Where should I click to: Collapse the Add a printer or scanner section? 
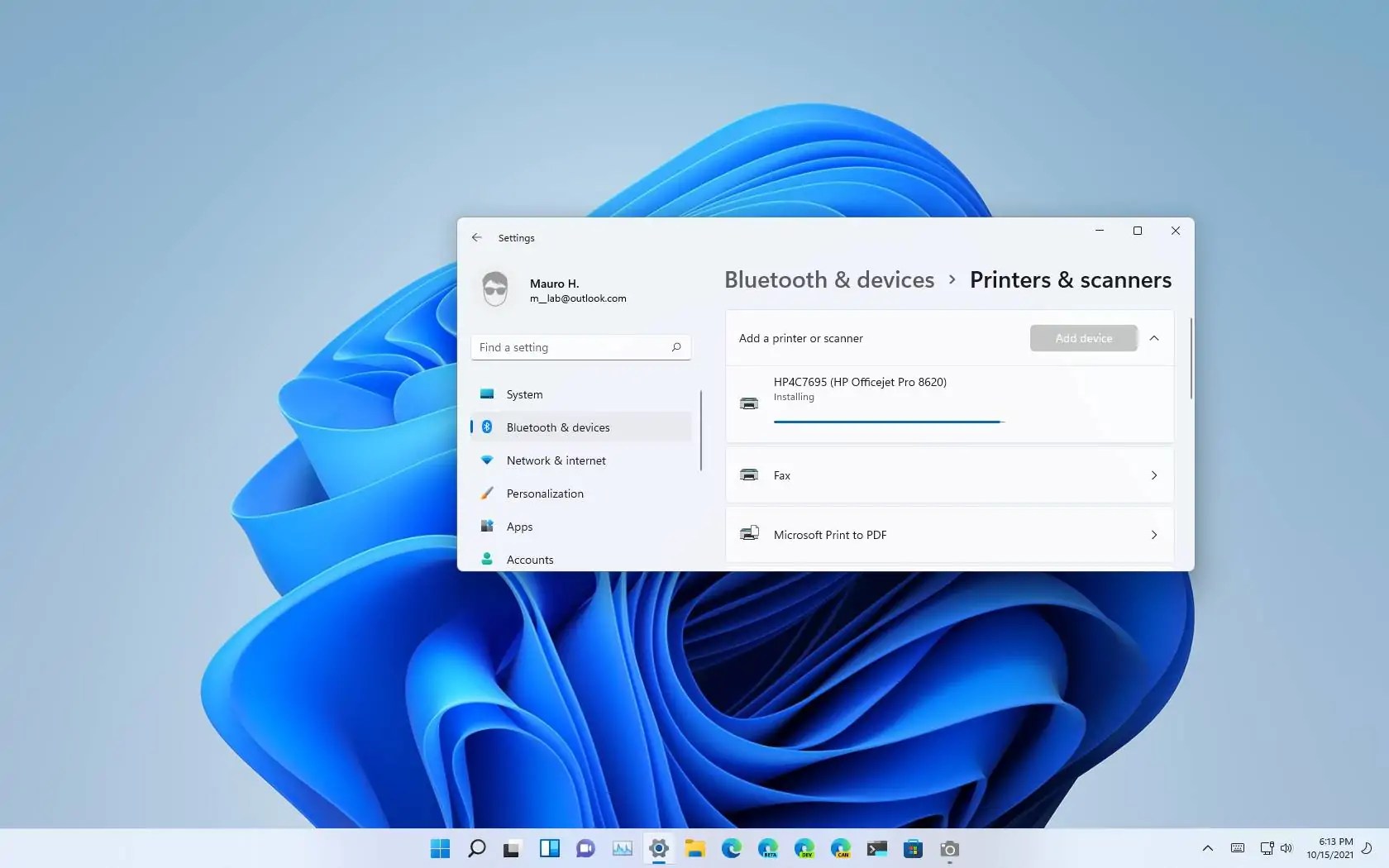pos(1154,338)
